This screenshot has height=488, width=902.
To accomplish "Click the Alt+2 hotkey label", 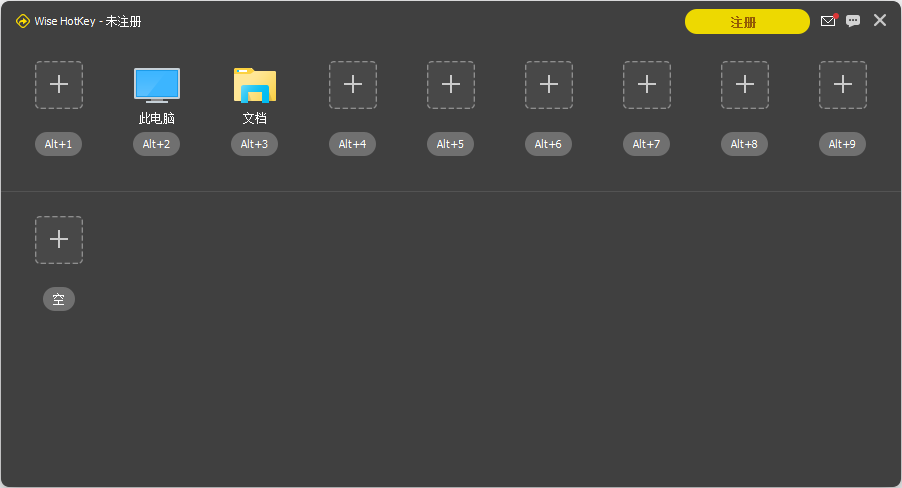I will (156, 144).
